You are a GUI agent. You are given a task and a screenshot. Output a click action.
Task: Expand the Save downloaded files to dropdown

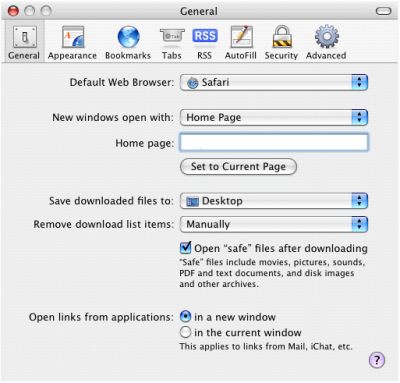[x=274, y=201]
